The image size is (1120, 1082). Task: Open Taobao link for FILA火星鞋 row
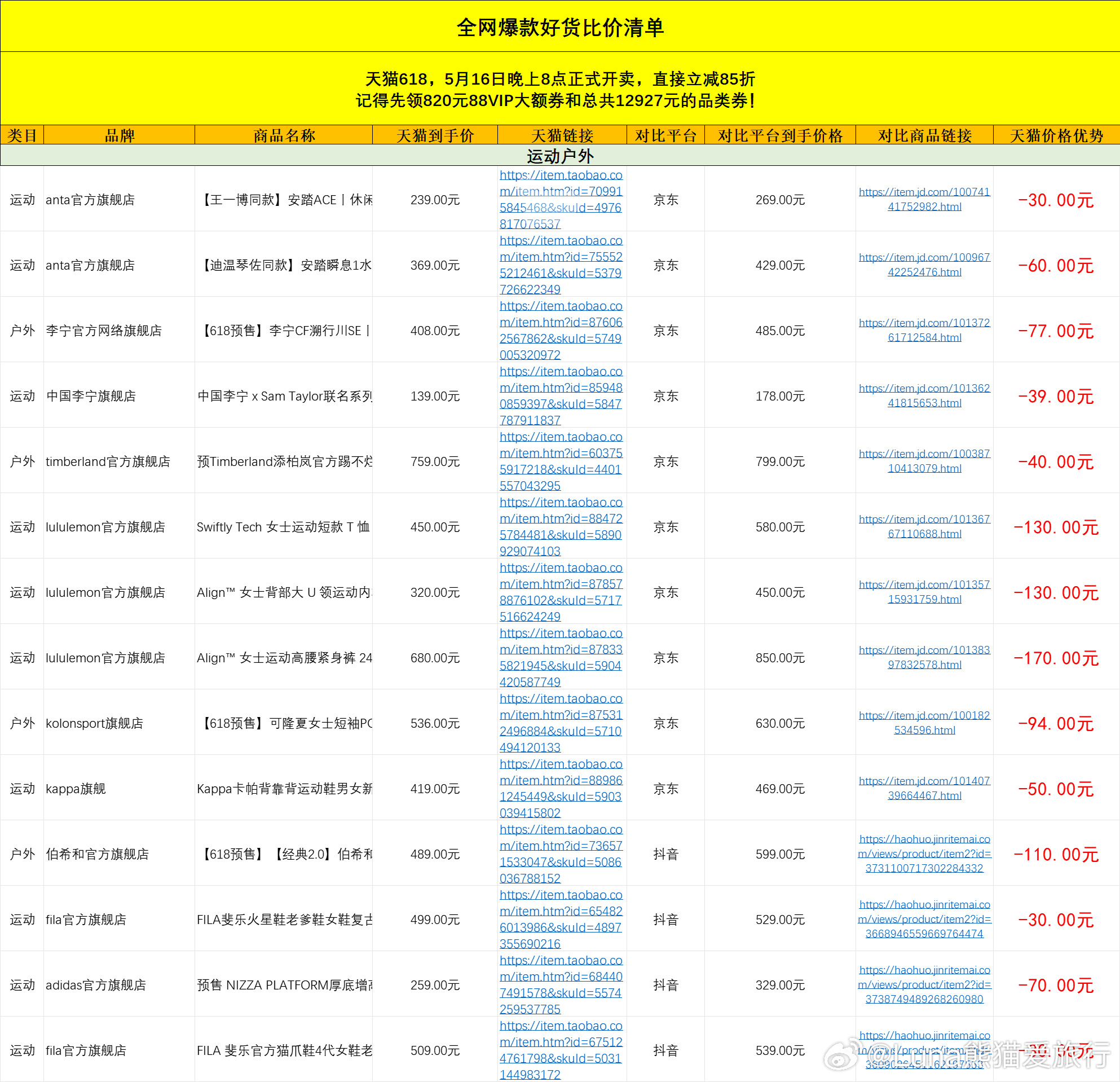pyautogui.click(x=561, y=919)
